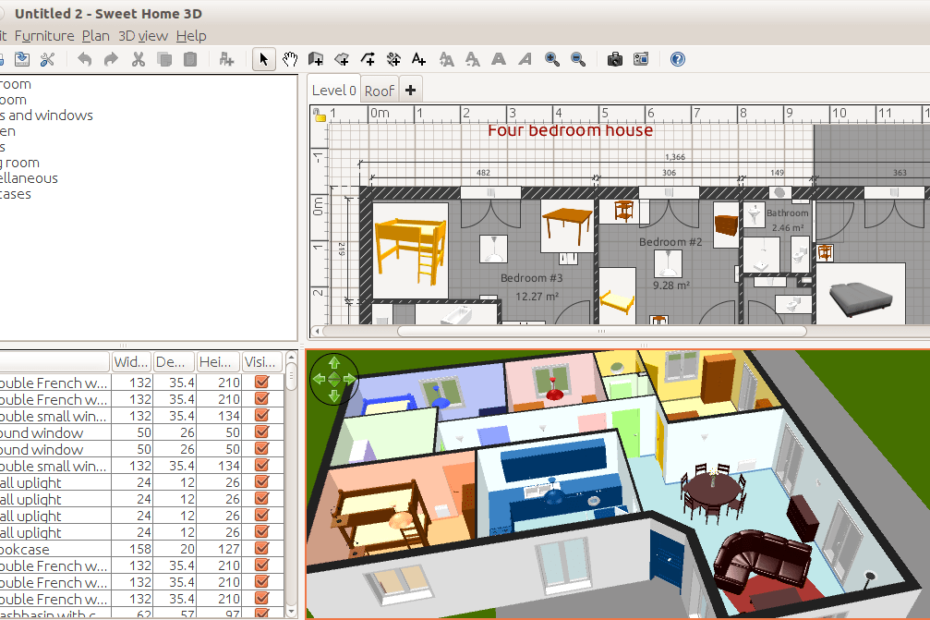Rotate 3D view right with right arrow
Screen dimensions: 930x620
(349, 379)
